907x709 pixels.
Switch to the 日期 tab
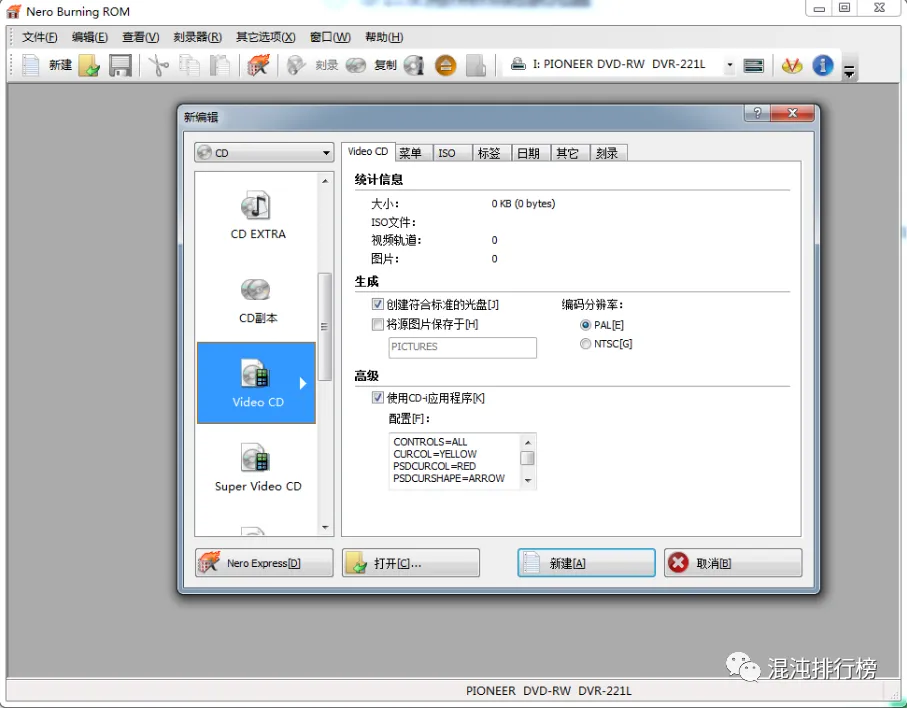click(531, 153)
